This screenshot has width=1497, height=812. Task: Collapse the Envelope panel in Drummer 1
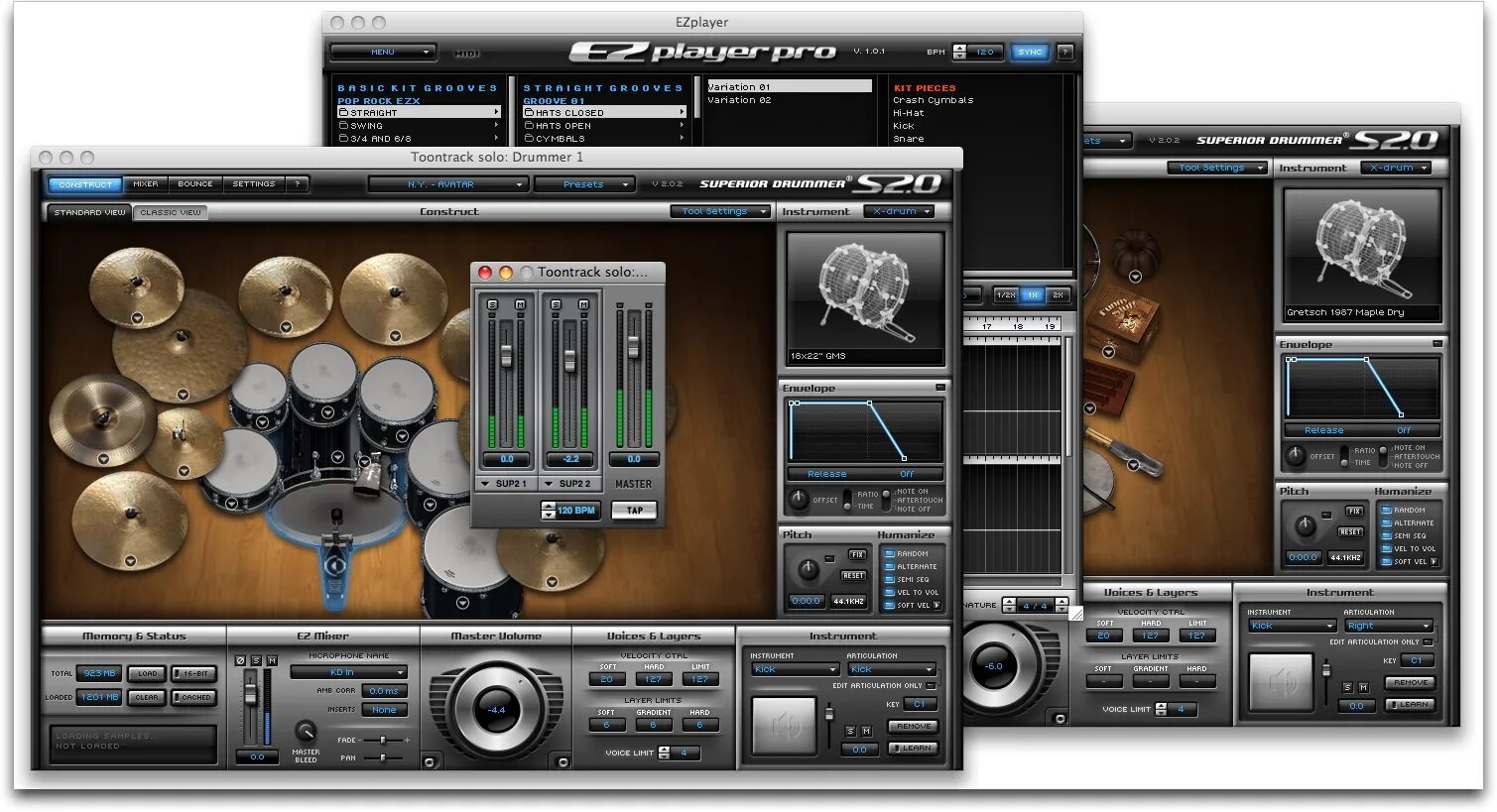click(x=940, y=388)
